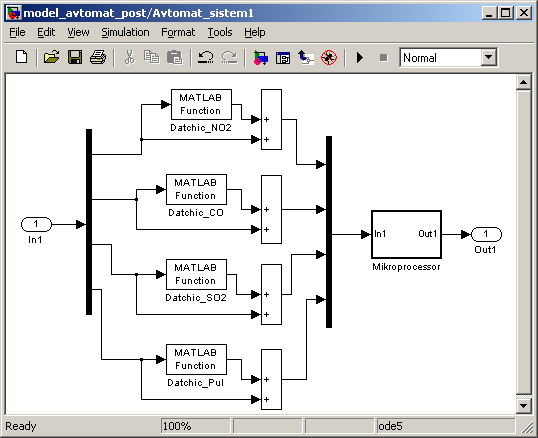Select the Mux bar before Mikroprocessor
This screenshot has height=438, width=538.
tap(329, 232)
